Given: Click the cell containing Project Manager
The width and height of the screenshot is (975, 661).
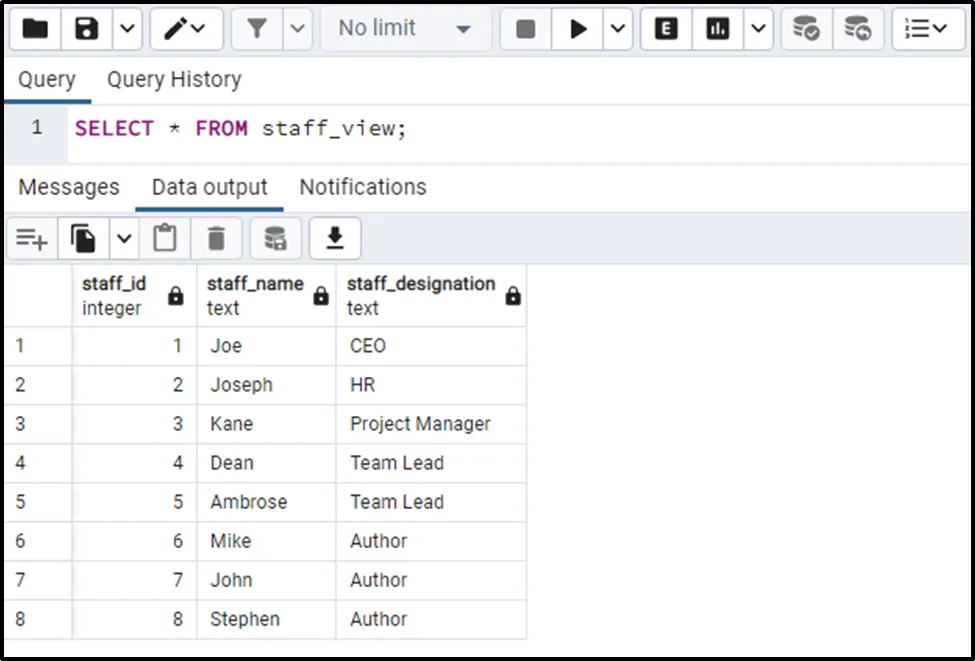Looking at the screenshot, I should (x=420, y=424).
